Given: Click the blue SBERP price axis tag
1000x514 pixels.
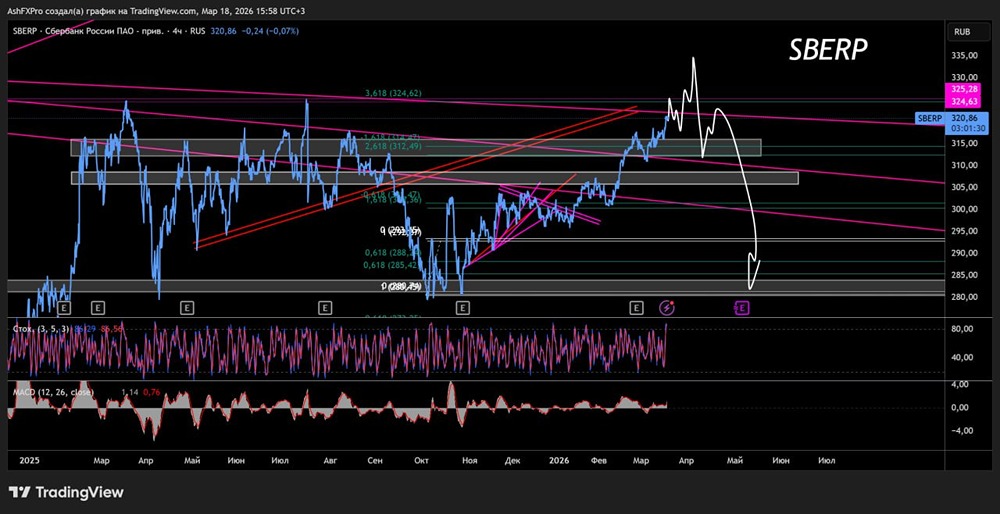Looking at the screenshot, I should tap(929, 119).
